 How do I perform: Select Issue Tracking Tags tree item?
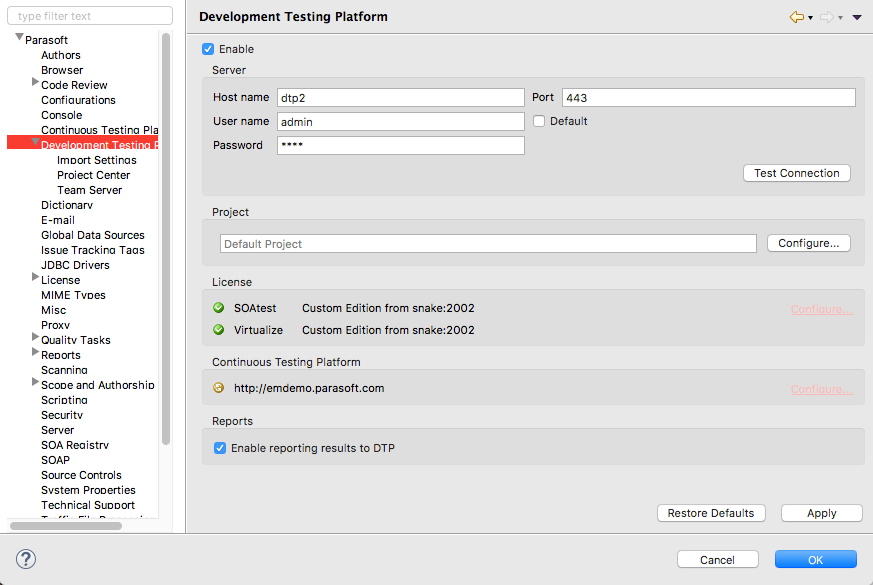point(92,250)
